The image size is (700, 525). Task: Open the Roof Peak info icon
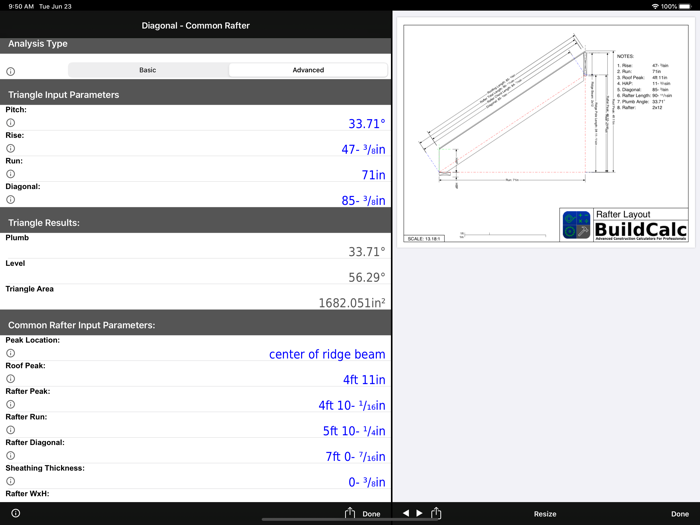pyautogui.click(x=11, y=379)
